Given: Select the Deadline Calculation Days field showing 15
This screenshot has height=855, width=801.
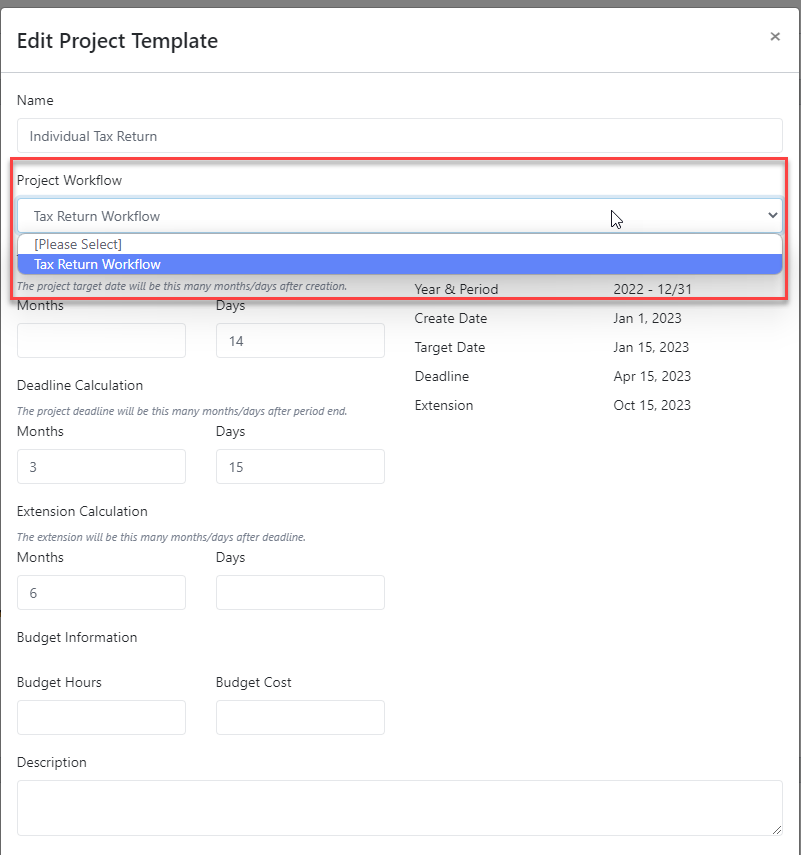Looking at the screenshot, I should point(300,466).
